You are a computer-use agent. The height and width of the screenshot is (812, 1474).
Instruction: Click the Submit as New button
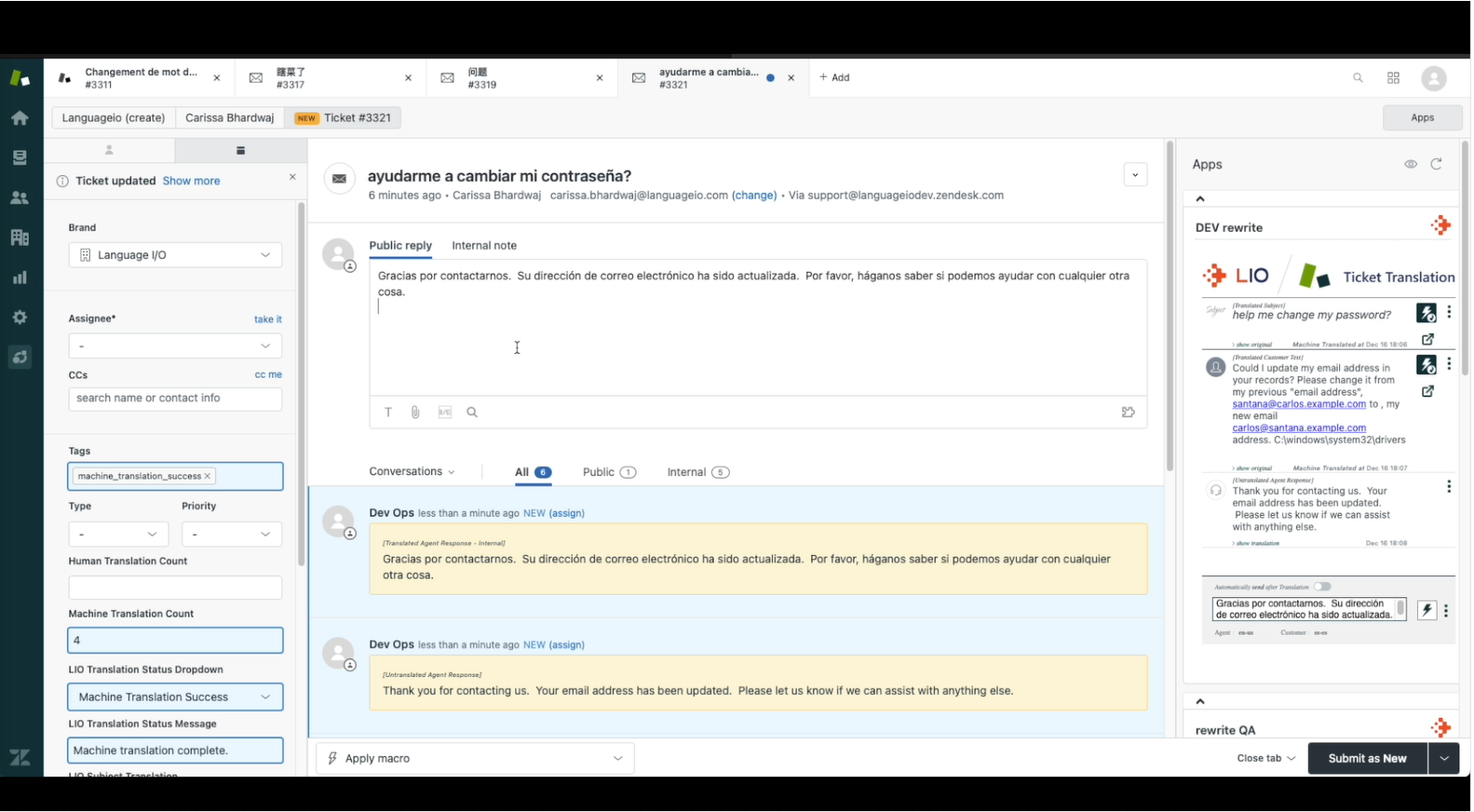point(1367,759)
